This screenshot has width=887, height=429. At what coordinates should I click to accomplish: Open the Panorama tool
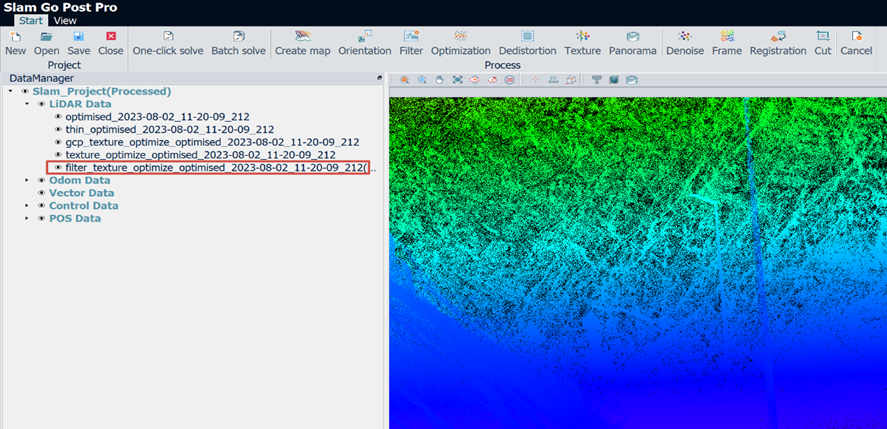[x=632, y=44]
